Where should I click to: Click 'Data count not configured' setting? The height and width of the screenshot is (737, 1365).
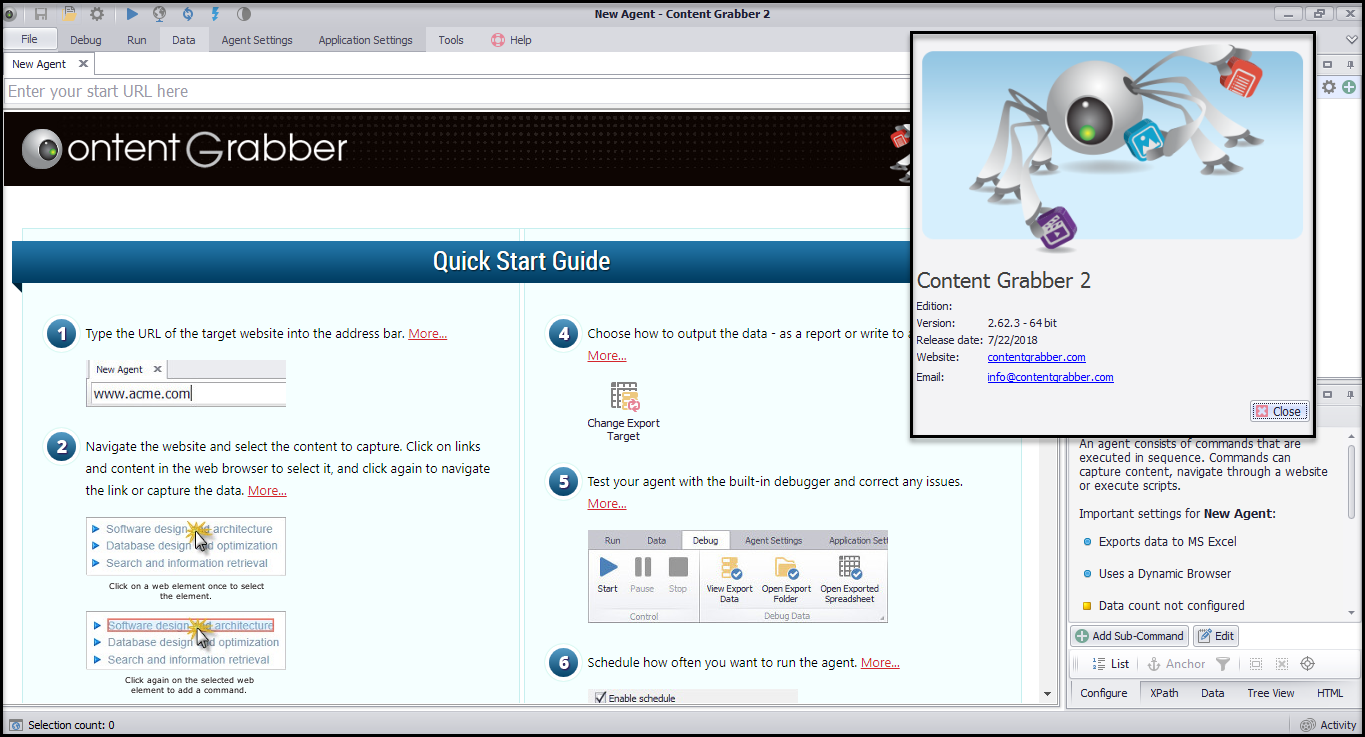(1171, 606)
